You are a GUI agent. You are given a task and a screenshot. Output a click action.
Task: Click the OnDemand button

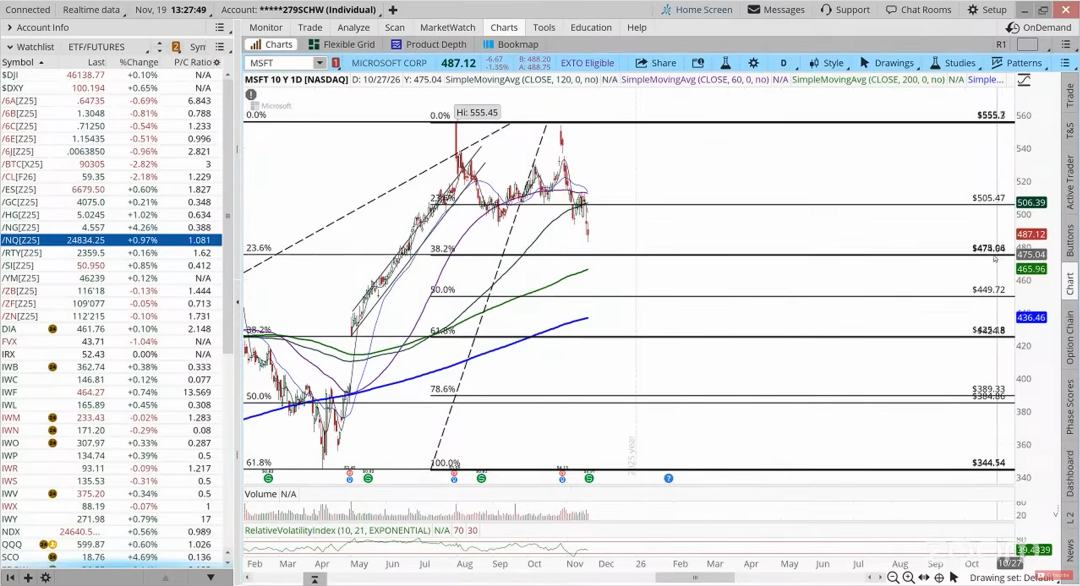pyautogui.click(x=1039, y=28)
